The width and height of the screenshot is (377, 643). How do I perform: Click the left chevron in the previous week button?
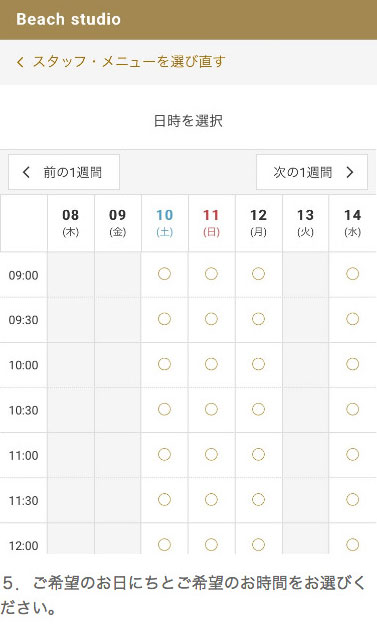26,172
